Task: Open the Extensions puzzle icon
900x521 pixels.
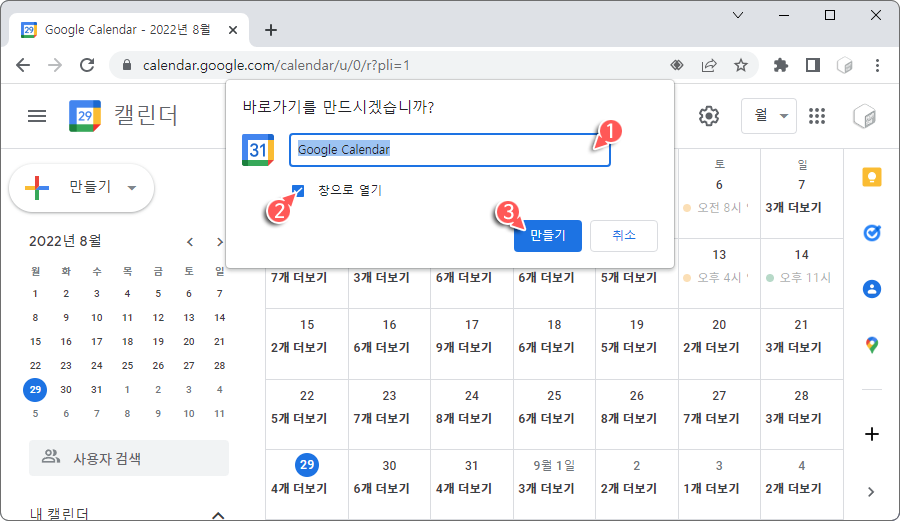Action: tap(781, 65)
